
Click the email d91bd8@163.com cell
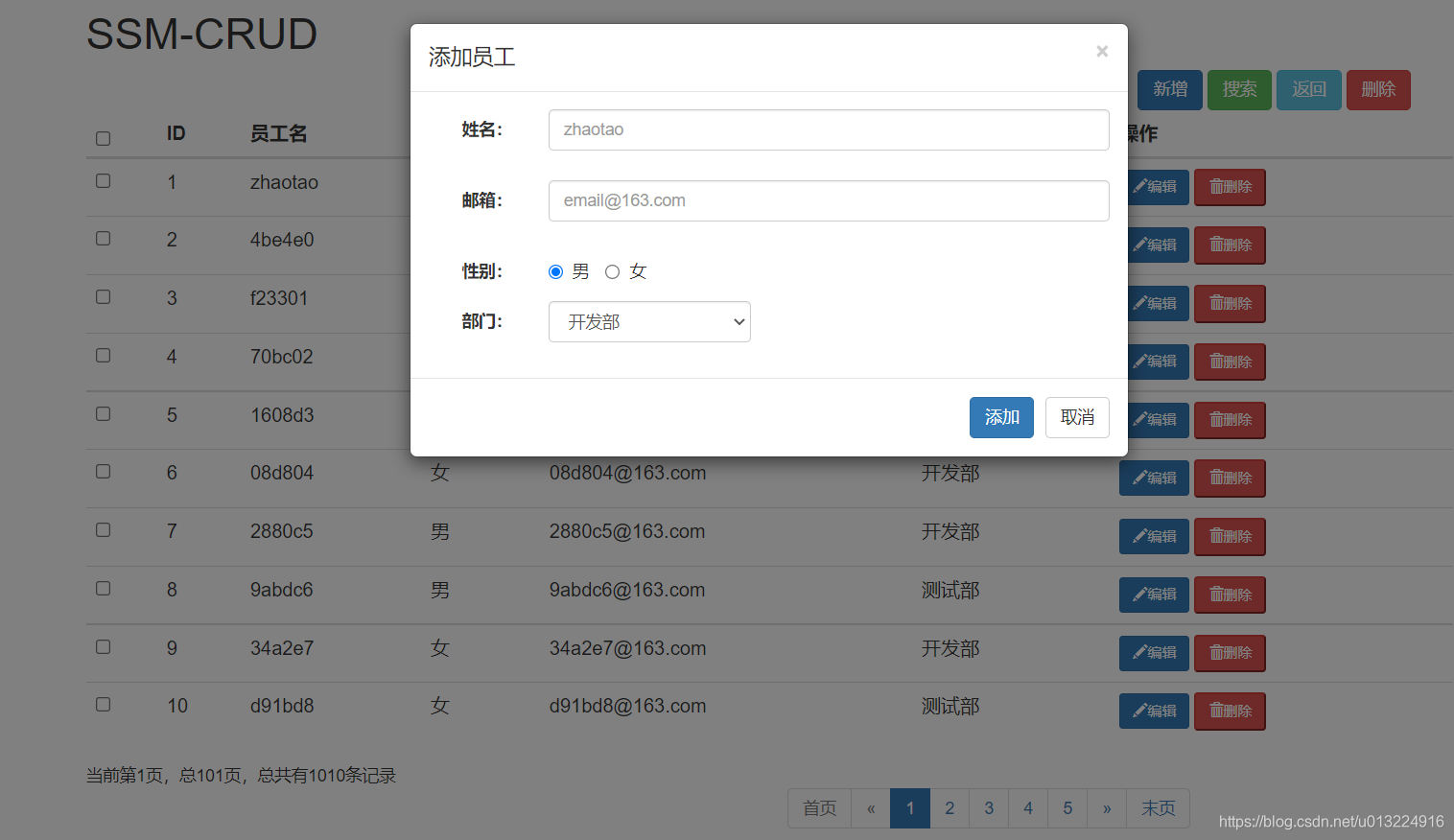pos(627,706)
